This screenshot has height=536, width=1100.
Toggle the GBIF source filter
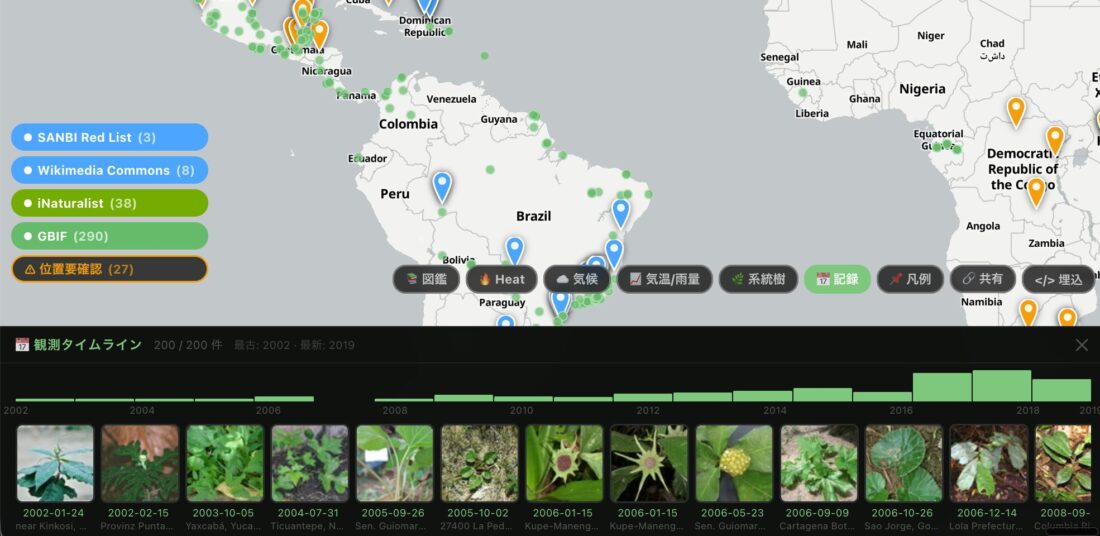(109, 236)
